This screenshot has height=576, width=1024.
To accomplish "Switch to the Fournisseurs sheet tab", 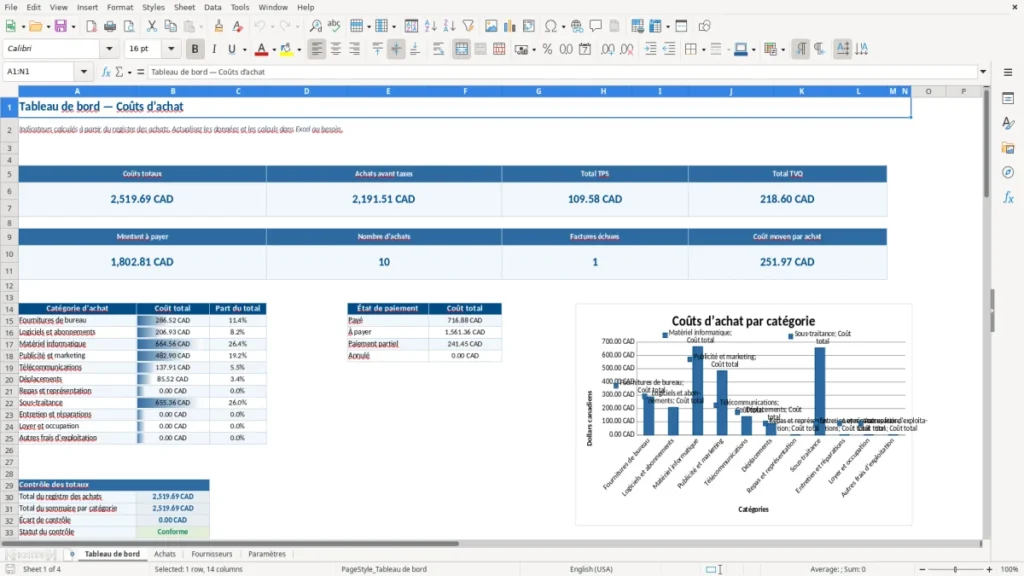I will (x=212, y=554).
